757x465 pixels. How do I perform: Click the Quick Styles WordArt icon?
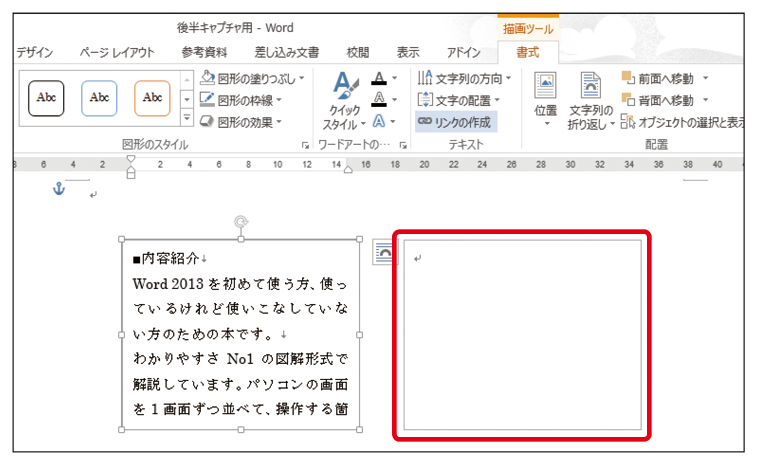coord(344,89)
